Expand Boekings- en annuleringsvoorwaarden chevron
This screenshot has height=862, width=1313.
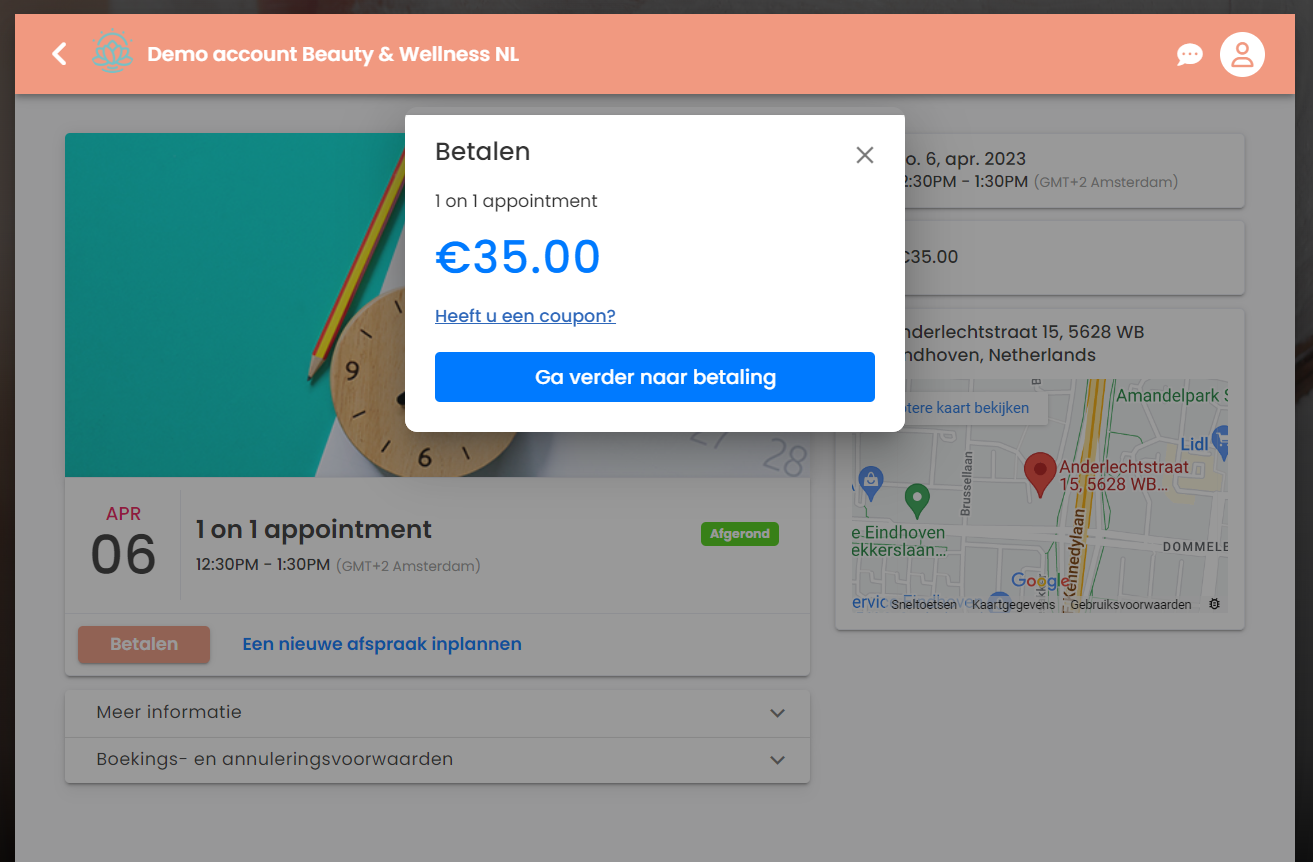pos(777,760)
